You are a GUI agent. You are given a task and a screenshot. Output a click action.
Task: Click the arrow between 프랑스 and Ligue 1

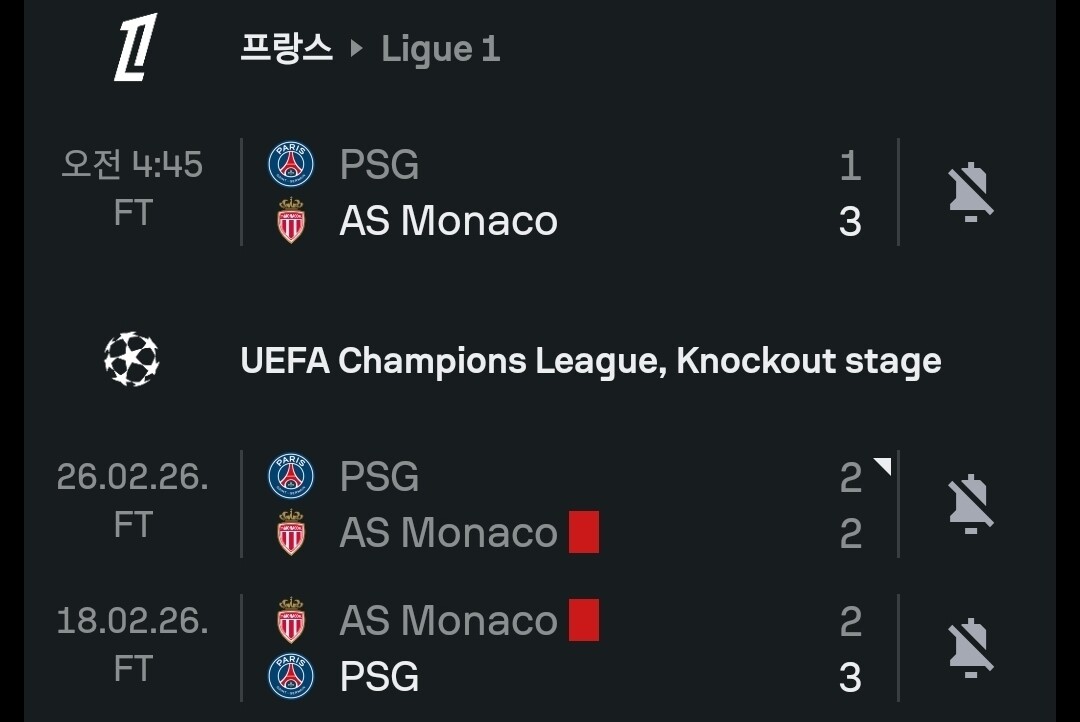pos(357,49)
